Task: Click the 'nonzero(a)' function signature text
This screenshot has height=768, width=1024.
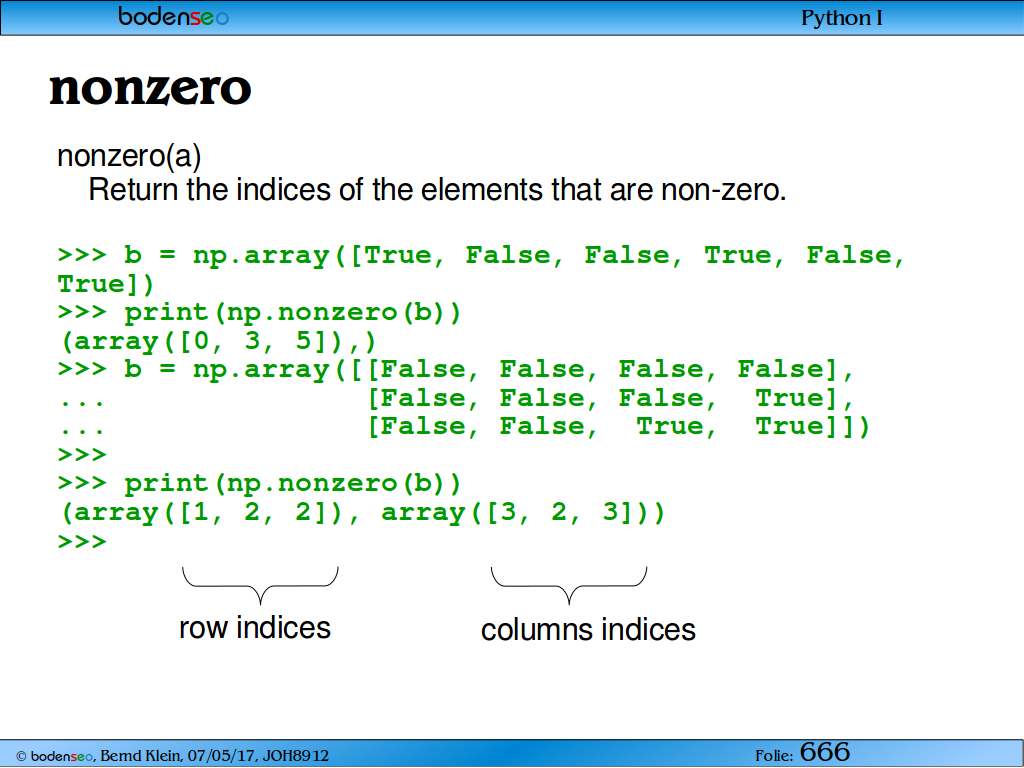Action: 129,156
